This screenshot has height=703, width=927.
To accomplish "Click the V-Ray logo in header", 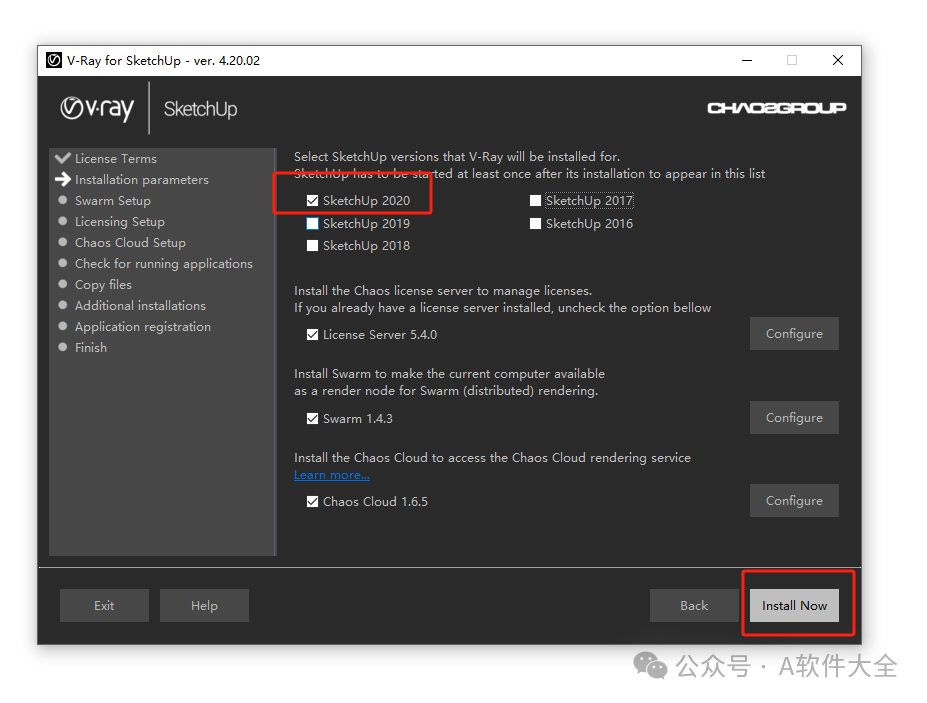I will [x=98, y=109].
